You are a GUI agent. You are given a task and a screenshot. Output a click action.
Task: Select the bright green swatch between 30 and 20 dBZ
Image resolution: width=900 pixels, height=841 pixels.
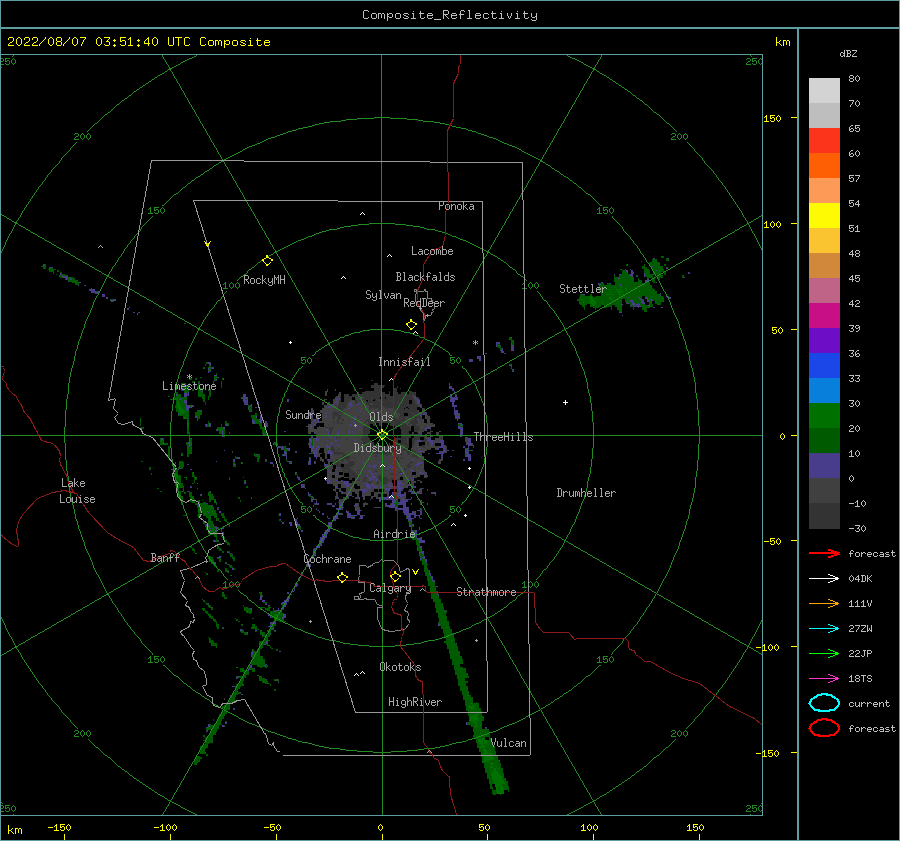point(824,416)
